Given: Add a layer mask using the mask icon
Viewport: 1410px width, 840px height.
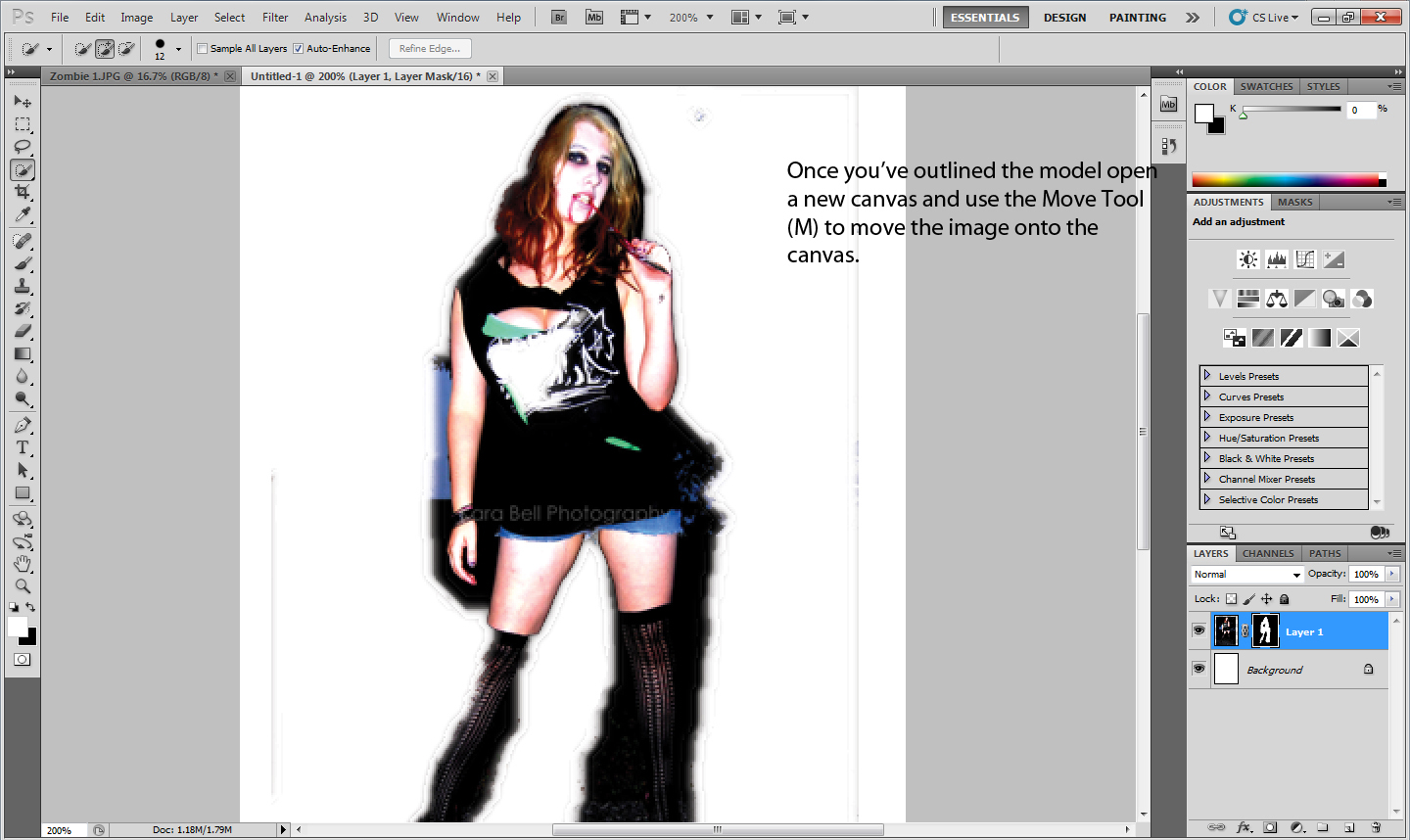Looking at the screenshot, I should [1270, 826].
